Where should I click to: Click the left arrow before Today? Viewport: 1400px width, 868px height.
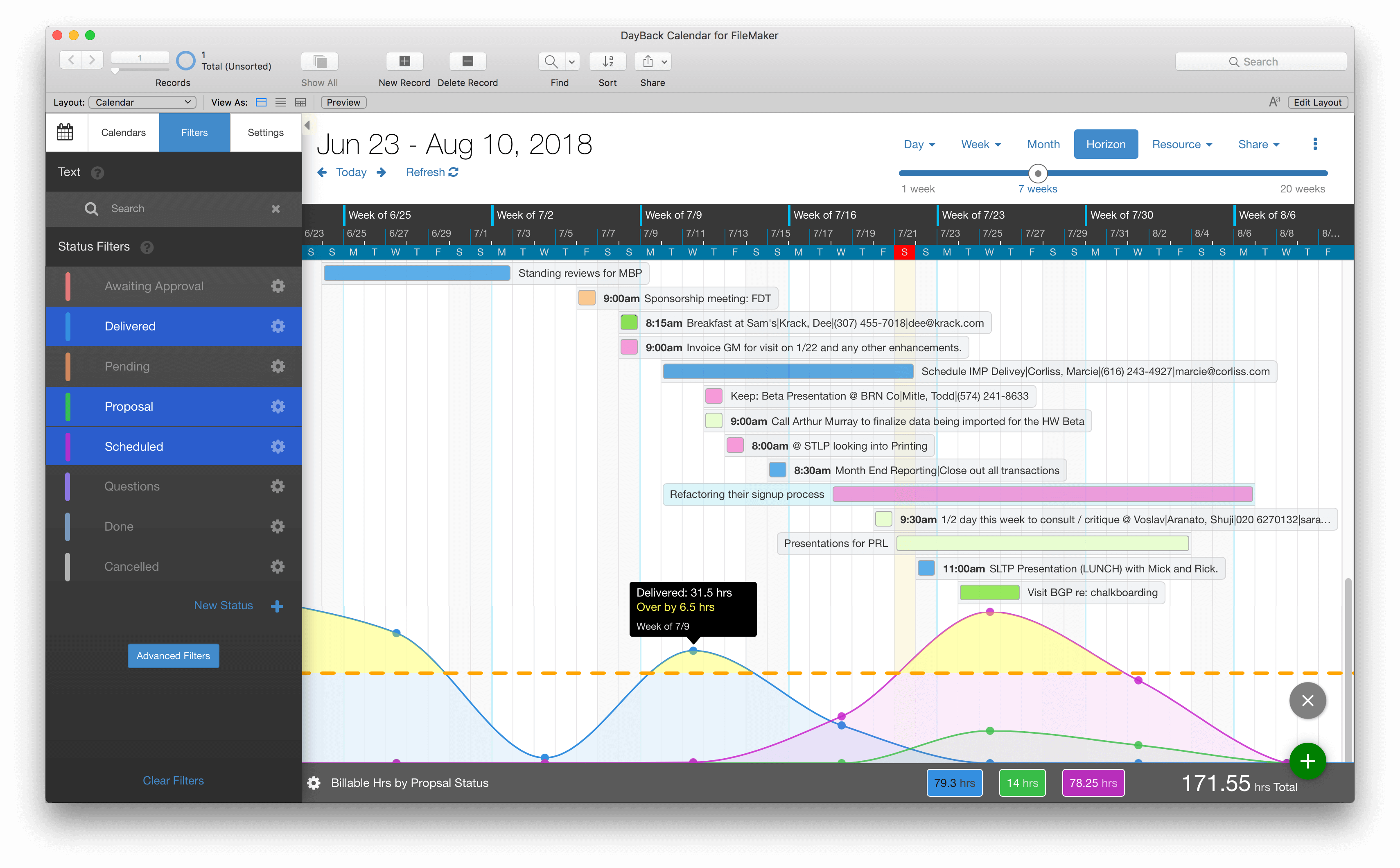[323, 172]
